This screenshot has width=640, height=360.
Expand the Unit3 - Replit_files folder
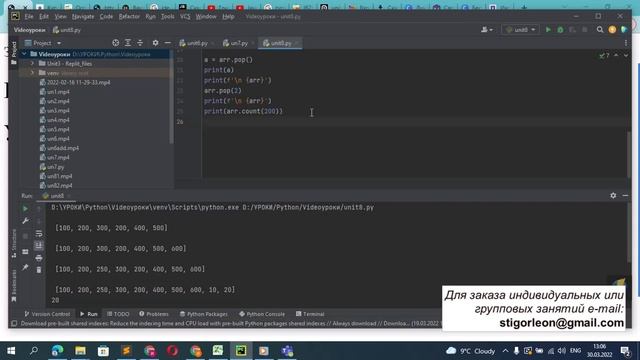click(32, 64)
